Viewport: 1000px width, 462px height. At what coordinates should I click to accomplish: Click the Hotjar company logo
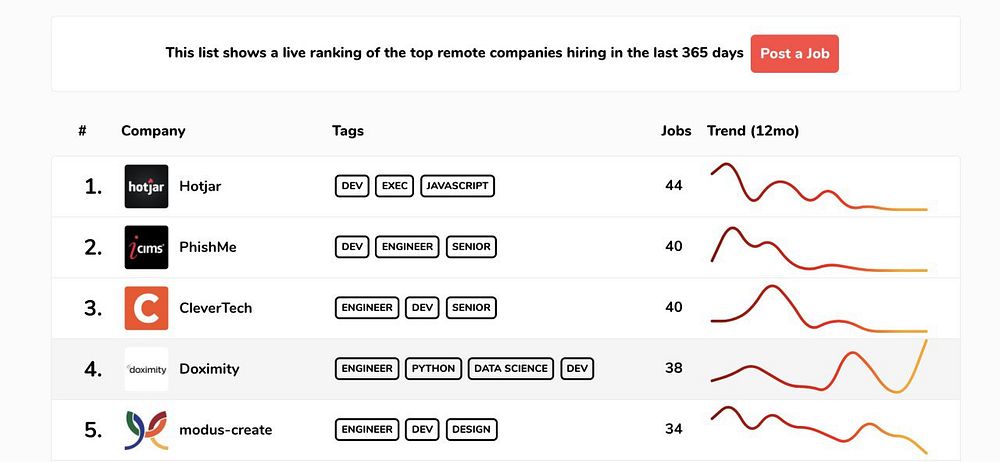[x=146, y=186]
